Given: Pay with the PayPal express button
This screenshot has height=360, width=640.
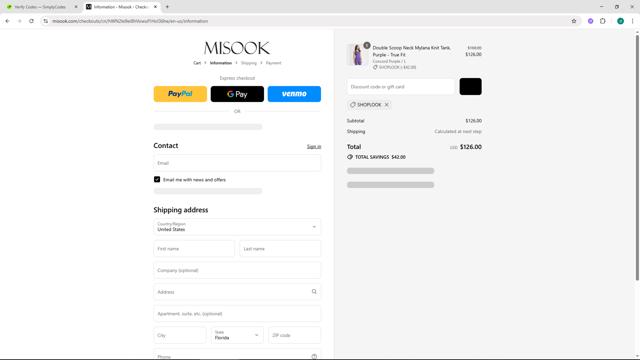Looking at the screenshot, I should point(180,94).
